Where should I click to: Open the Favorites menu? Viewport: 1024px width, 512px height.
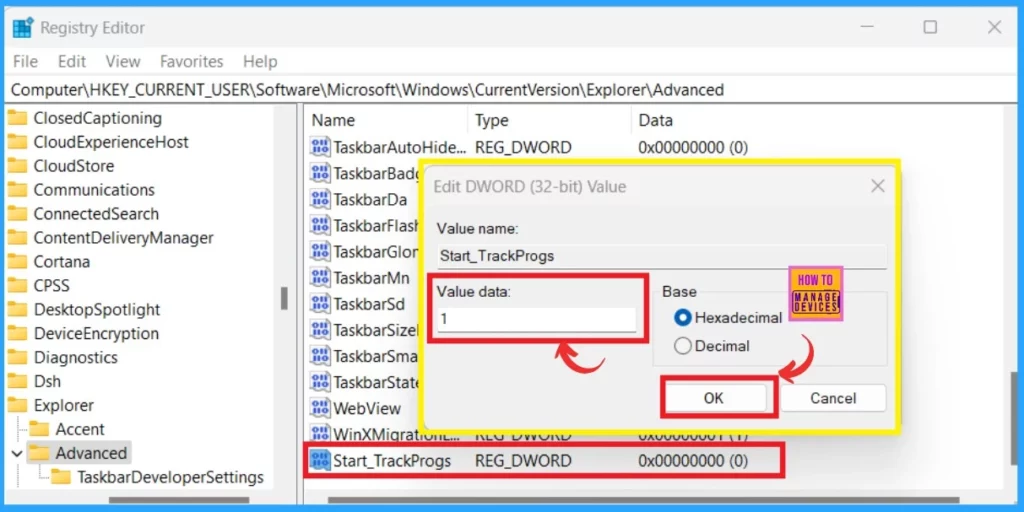191,61
